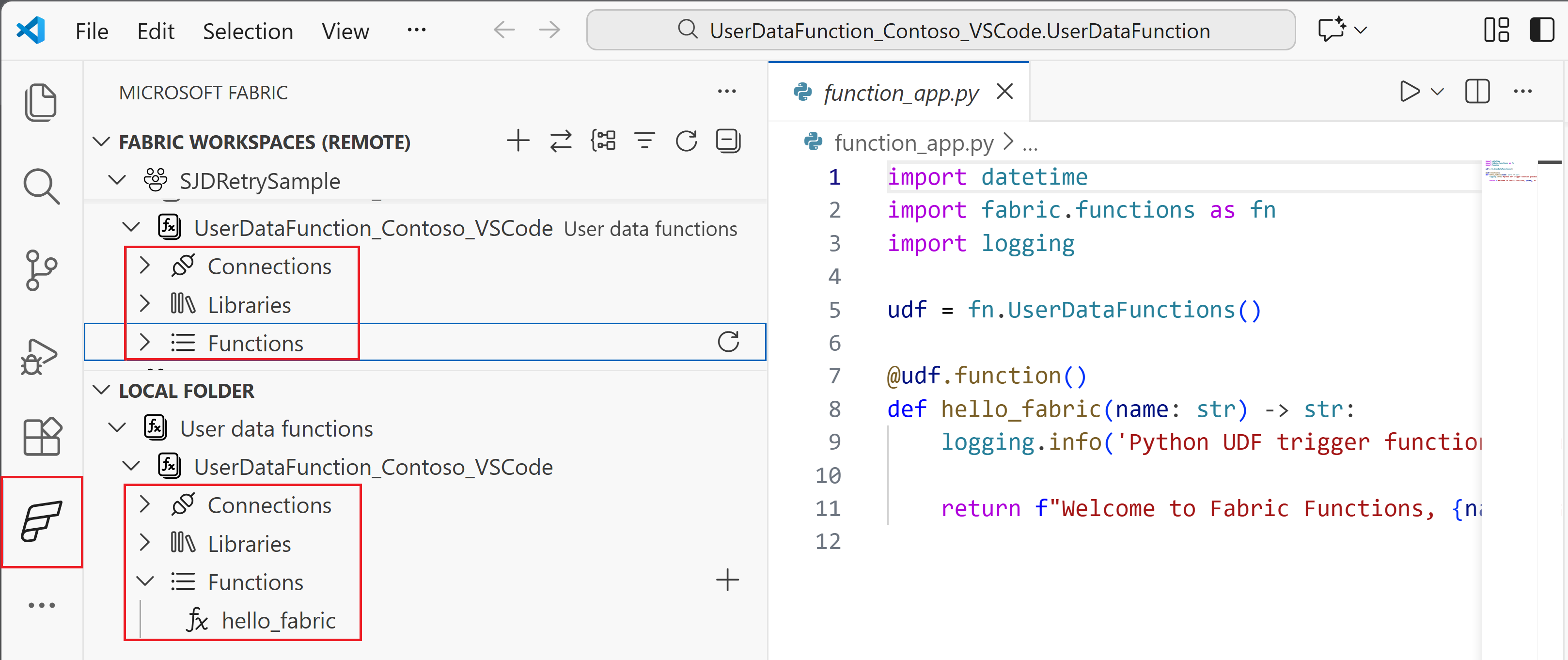Image resolution: width=1568 pixels, height=660 pixels.
Task: Open the run file dropdown arrow
Action: 1437,92
